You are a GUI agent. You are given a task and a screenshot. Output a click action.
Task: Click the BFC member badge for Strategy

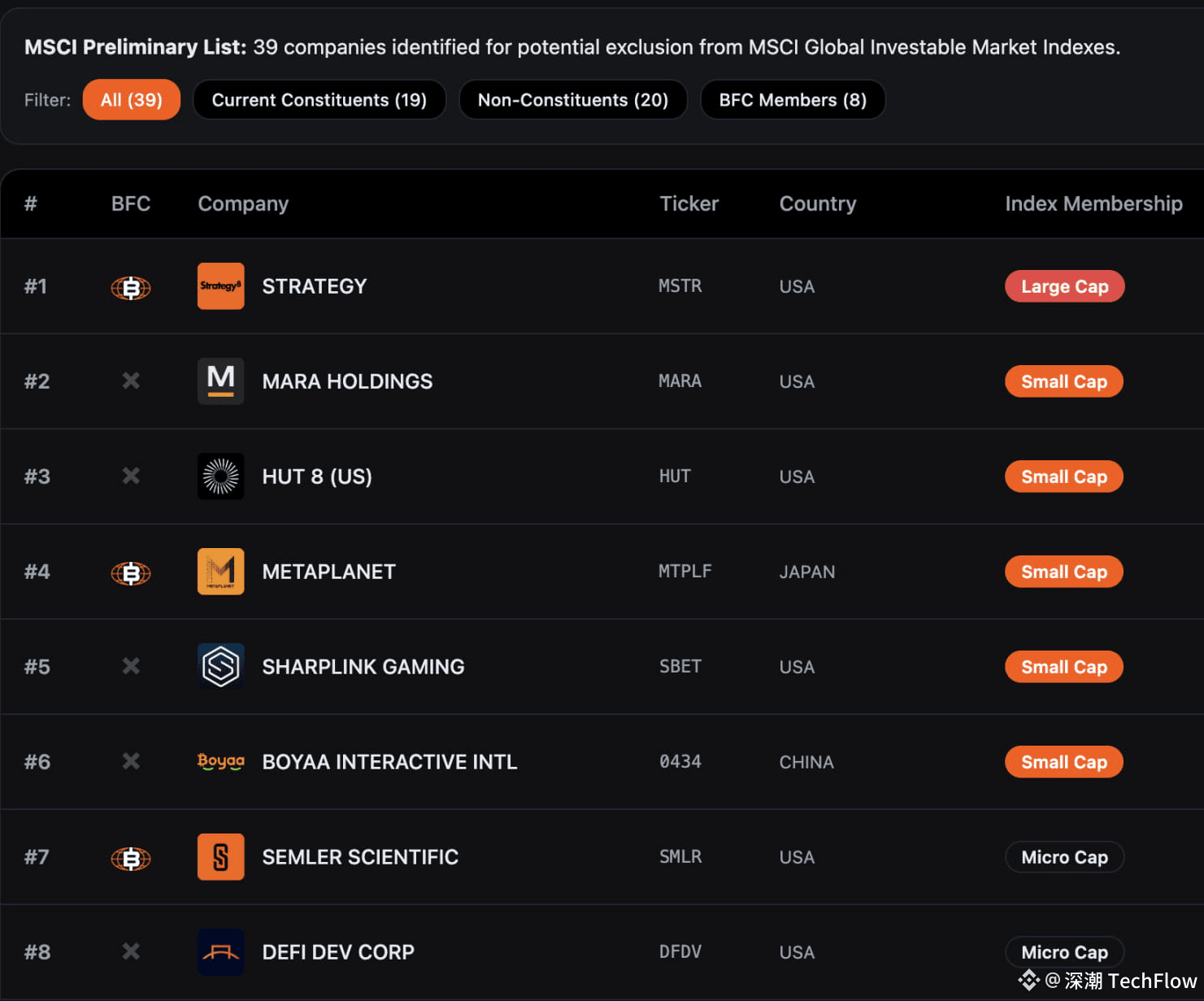pyautogui.click(x=131, y=288)
